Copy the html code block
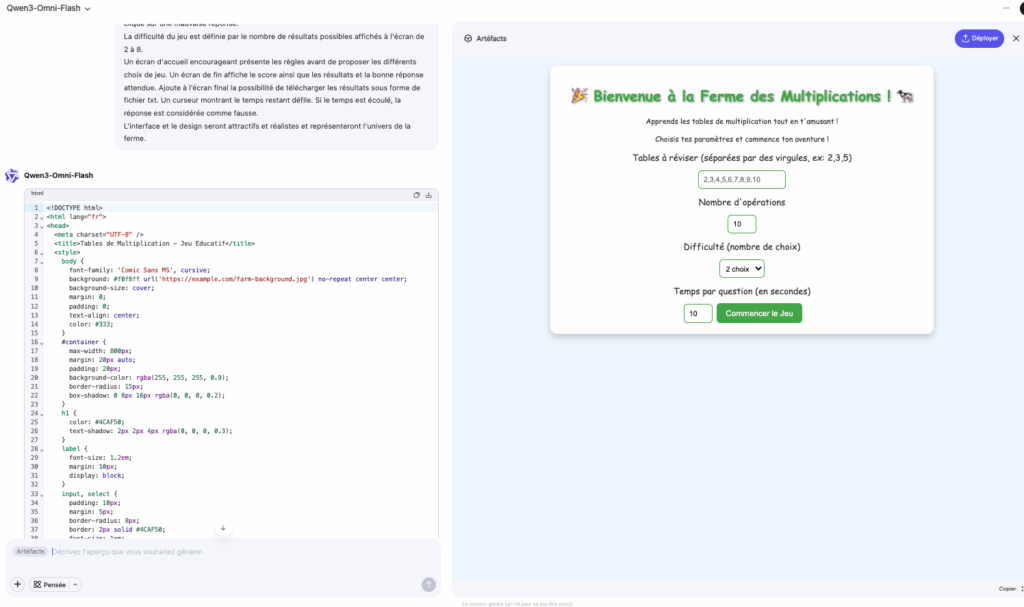Image resolution: width=1024 pixels, height=607 pixels. (x=417, y=195)
